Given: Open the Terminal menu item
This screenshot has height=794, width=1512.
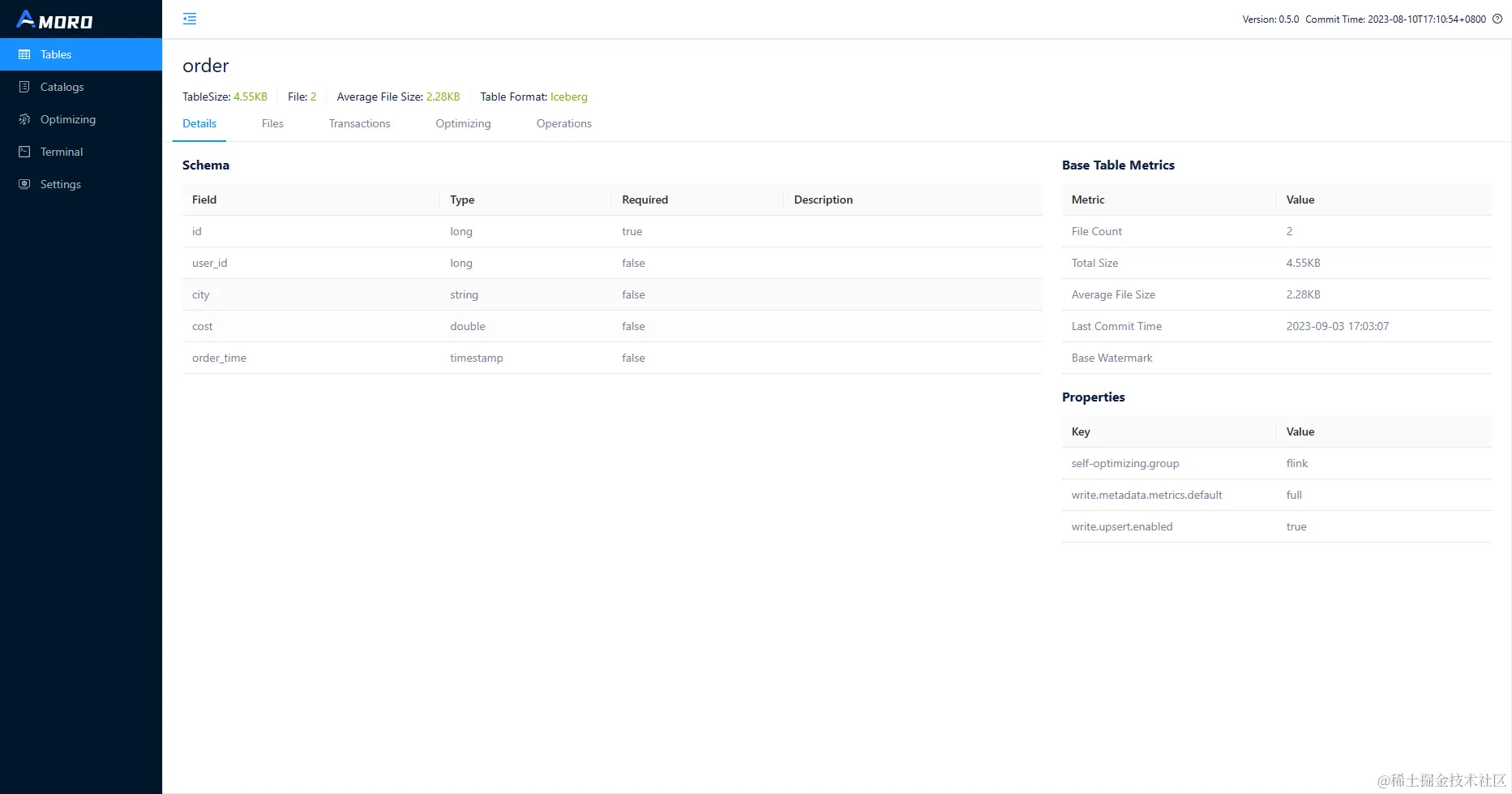Looking at the screenshot, I should coord(81,152).
